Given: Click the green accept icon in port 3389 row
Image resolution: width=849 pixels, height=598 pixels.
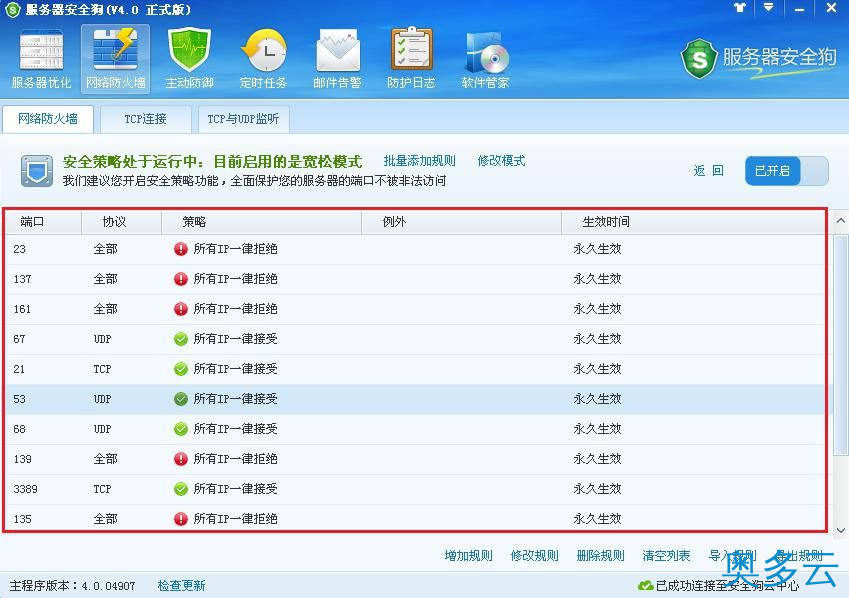Looking at the screenshot, I should [181, 489].
